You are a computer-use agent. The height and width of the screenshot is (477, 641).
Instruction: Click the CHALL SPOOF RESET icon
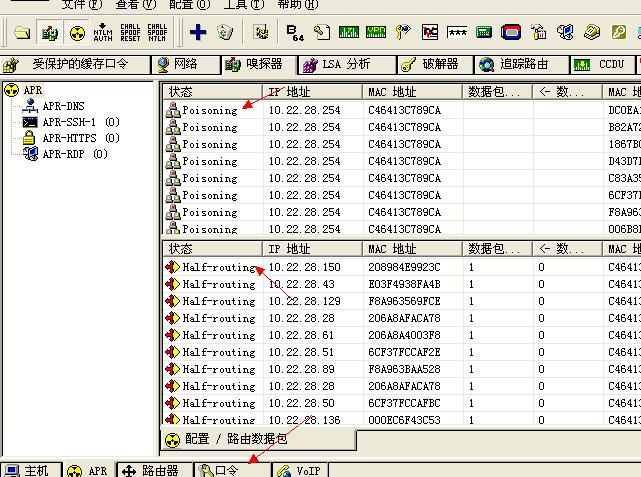click(130, 32)
